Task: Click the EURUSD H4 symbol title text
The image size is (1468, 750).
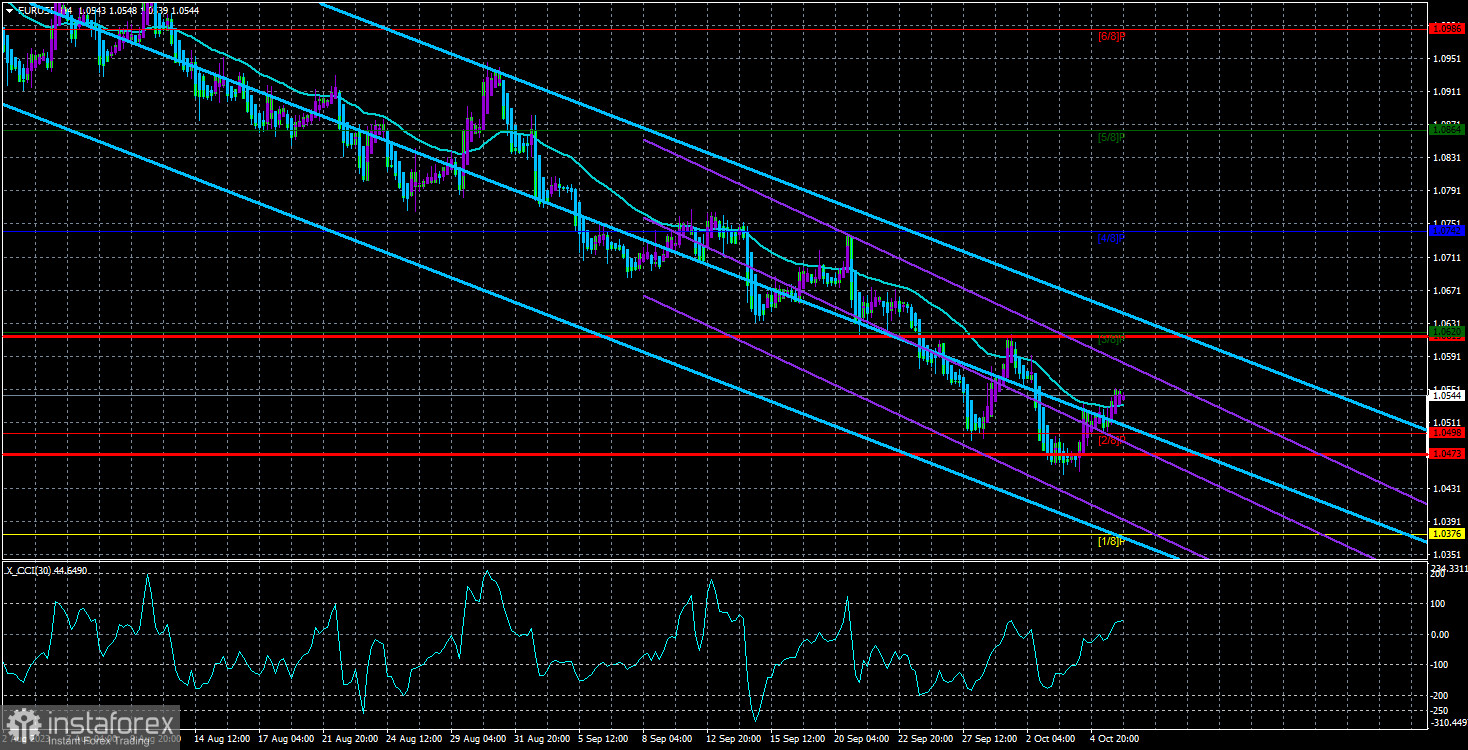Action: [46, 9]
